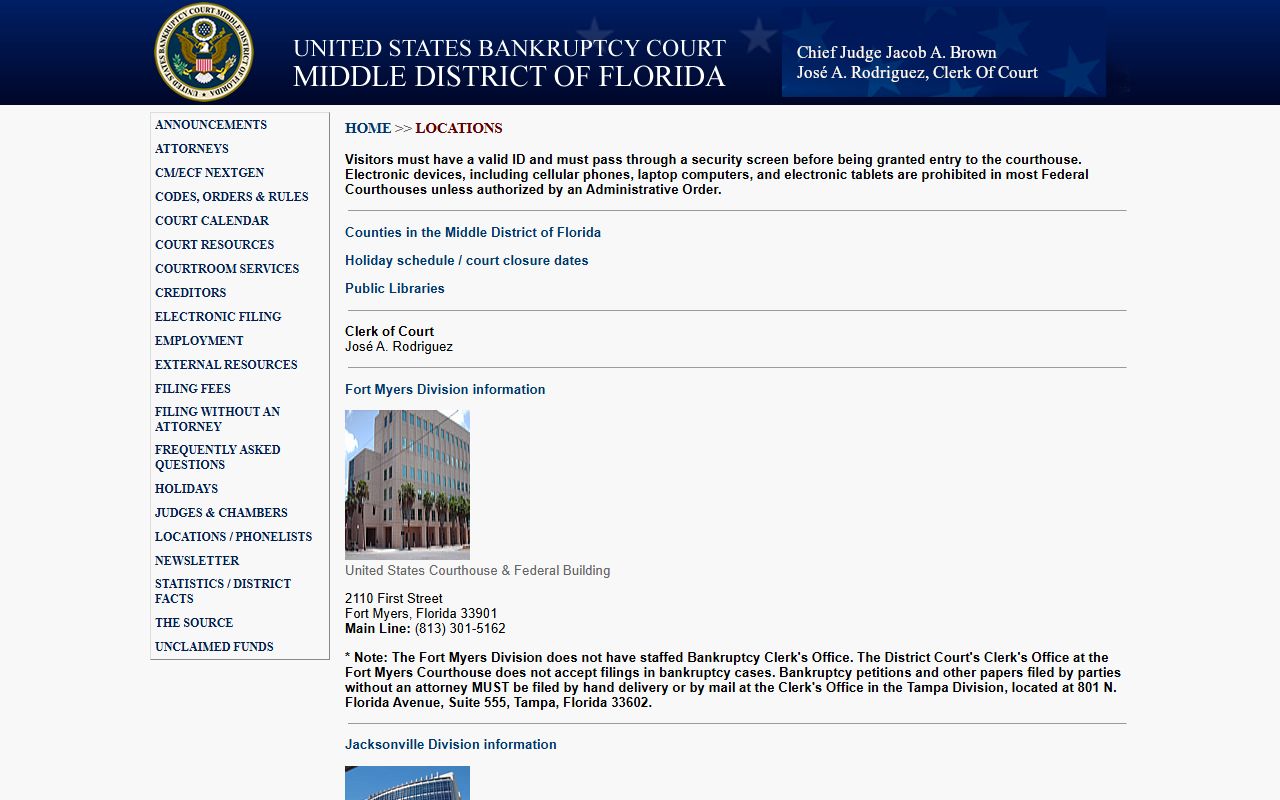Open the Court Calendar

pyautogui.click(x=212, y=221)
